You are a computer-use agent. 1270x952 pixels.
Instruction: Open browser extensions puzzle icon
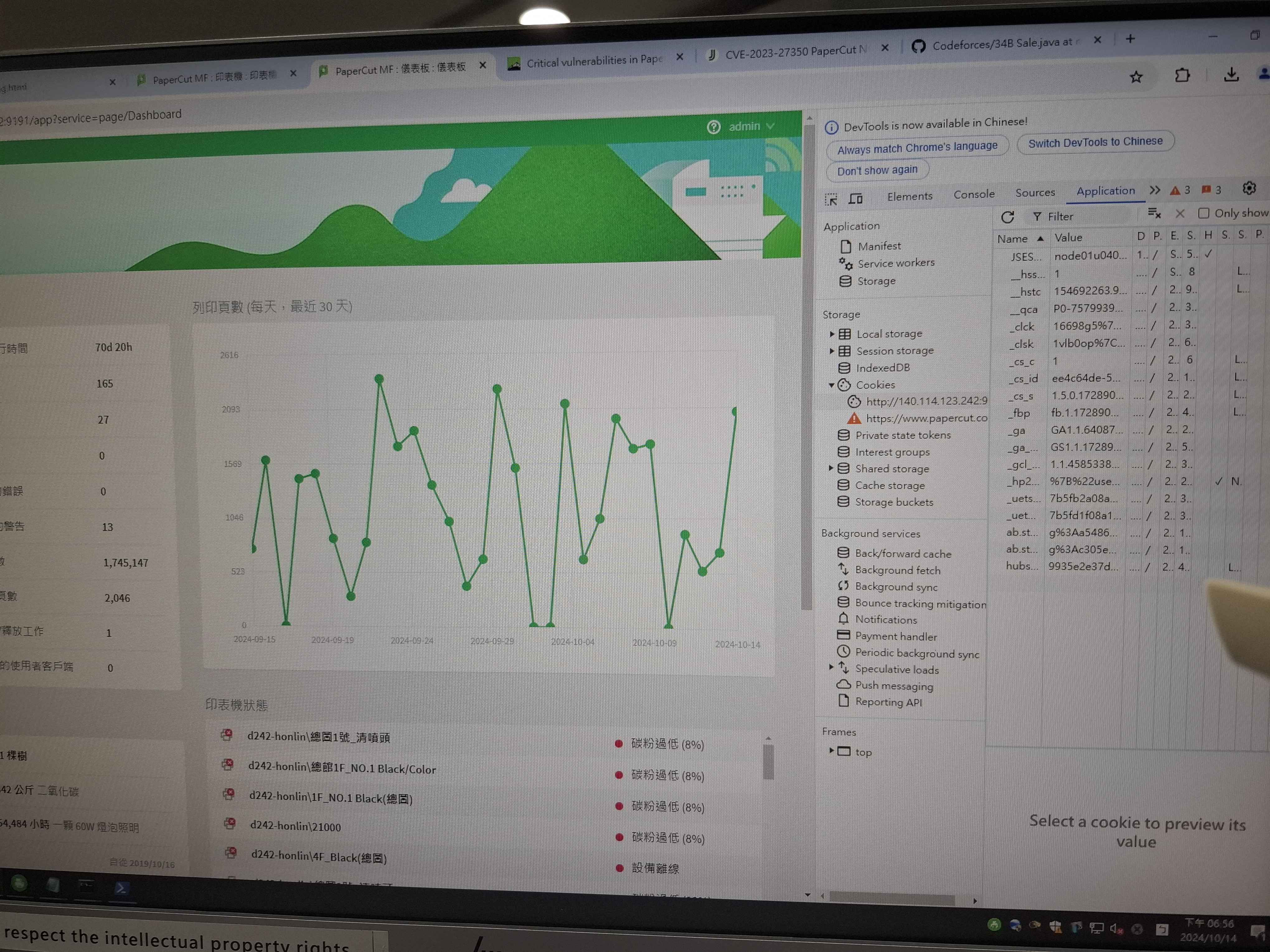1182,75
